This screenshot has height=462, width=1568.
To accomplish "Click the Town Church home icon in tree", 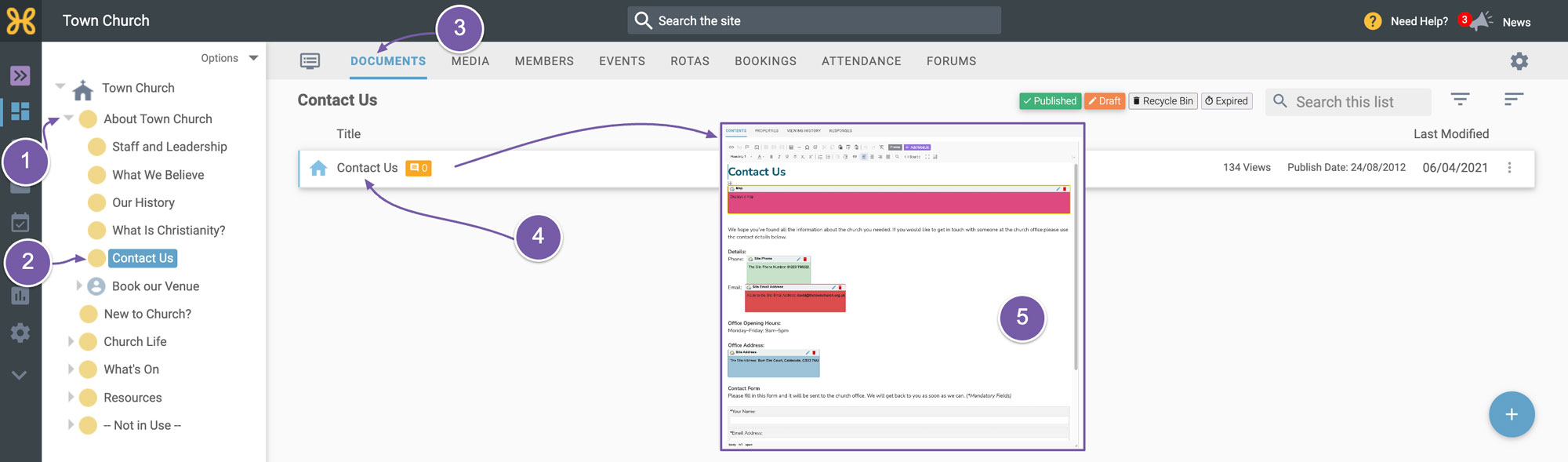I will click(83, 89).
